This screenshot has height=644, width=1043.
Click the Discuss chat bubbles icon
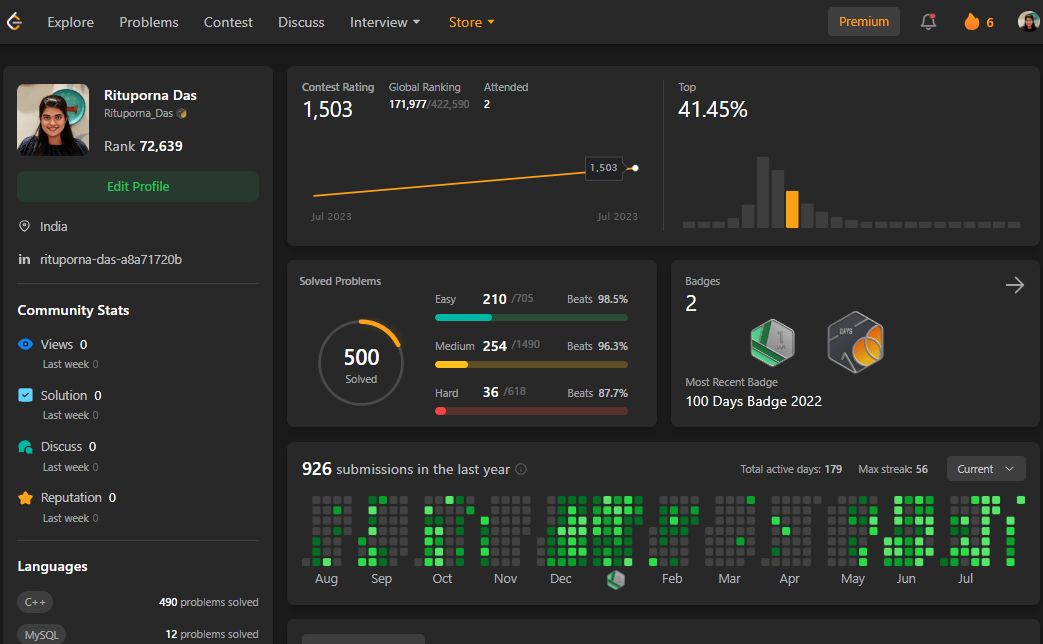click(25, 446)
